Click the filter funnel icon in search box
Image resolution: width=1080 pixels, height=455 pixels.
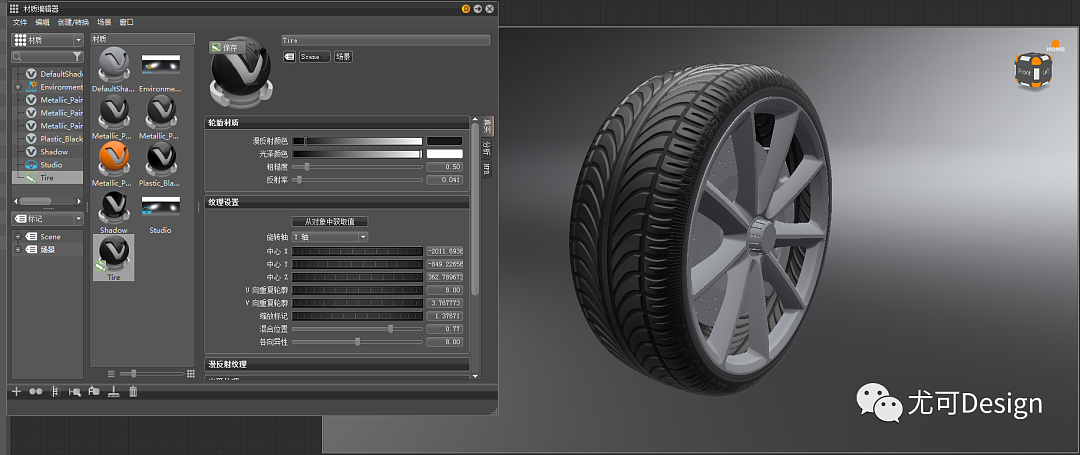click(x=77, y=57)
